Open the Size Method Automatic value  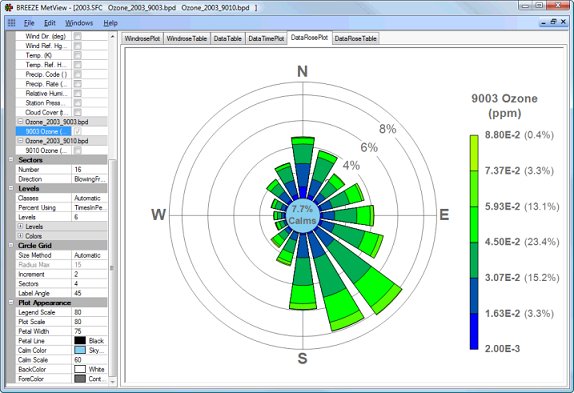click(90, 255)
